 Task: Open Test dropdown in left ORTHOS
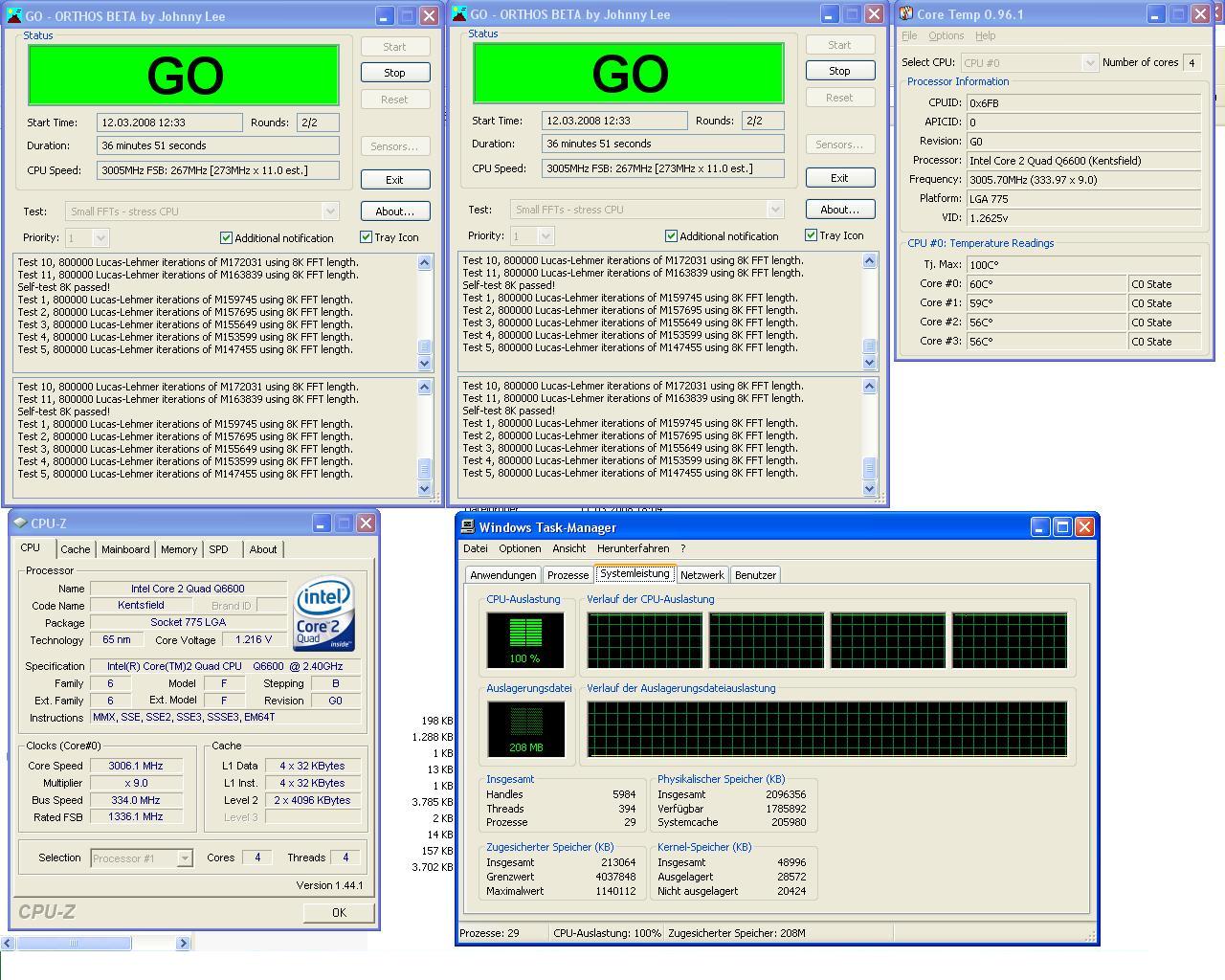point(330,212)
